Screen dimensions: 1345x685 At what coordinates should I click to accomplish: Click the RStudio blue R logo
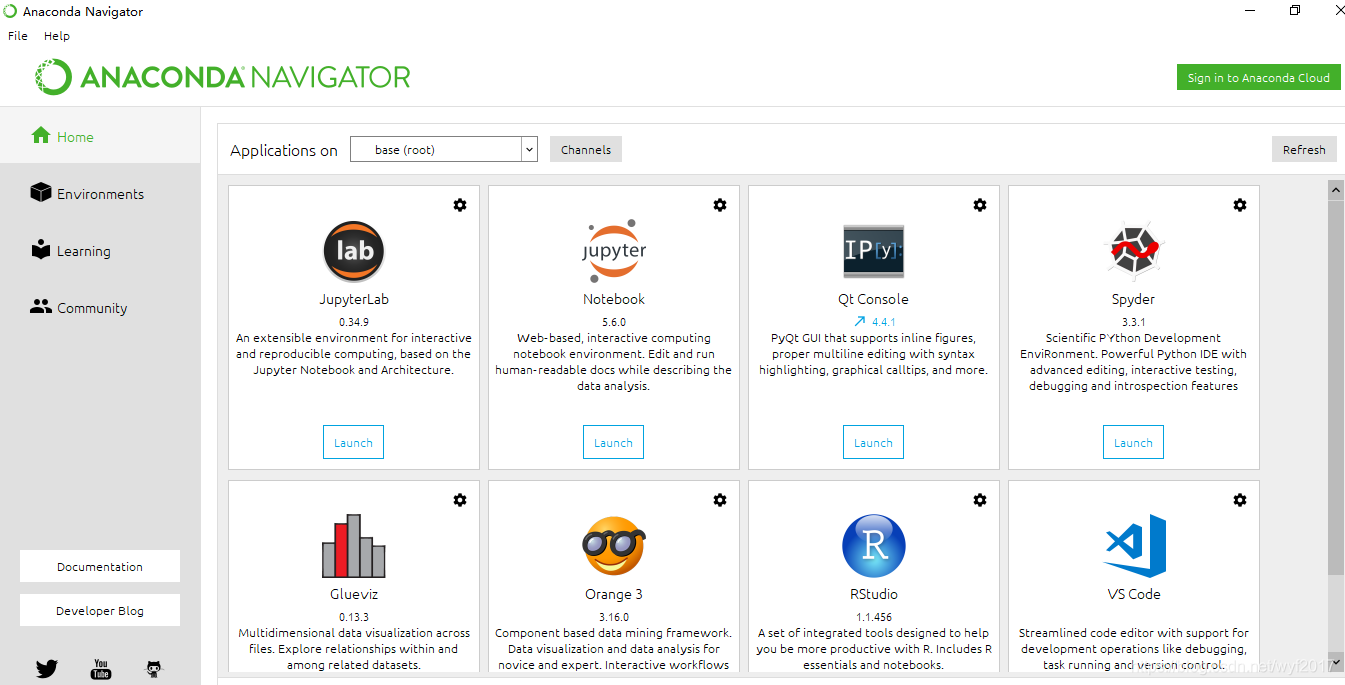874,546
